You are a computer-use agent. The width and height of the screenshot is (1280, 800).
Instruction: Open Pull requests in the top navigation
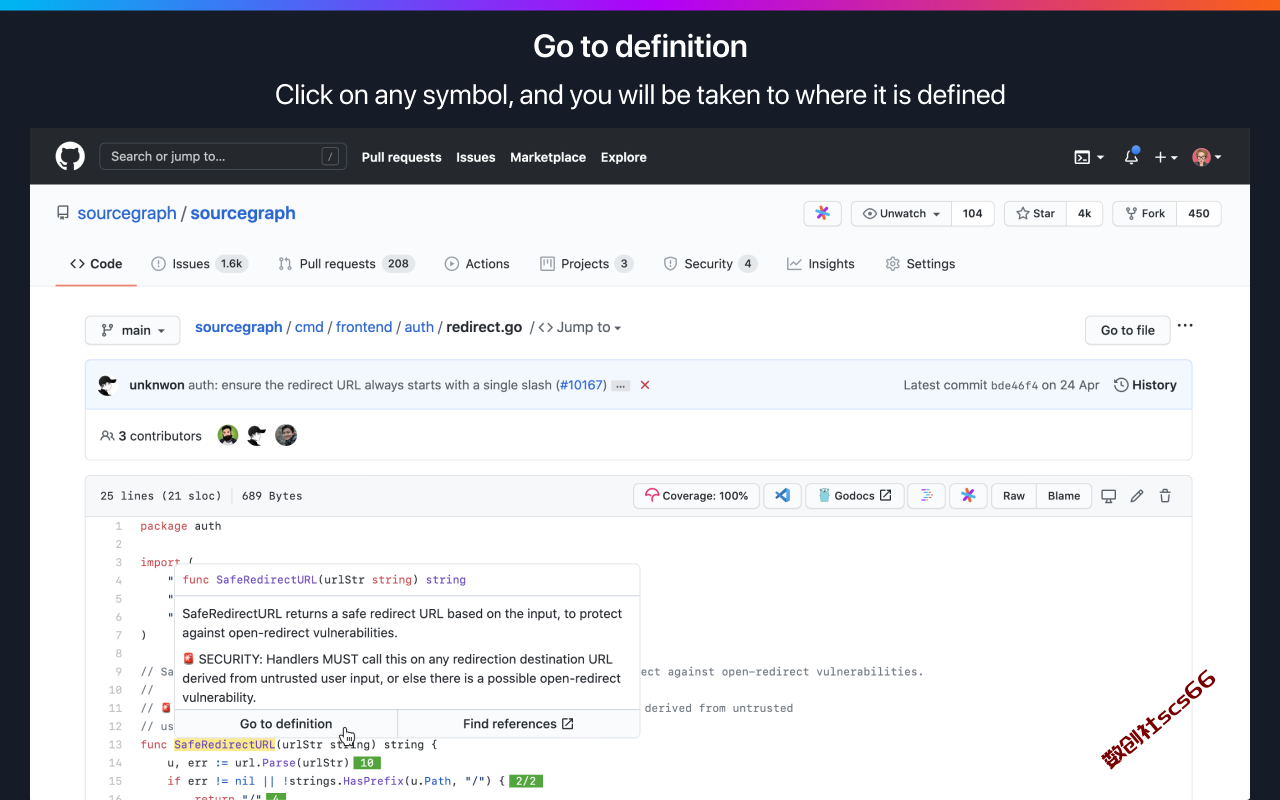click(x=401, y=157)
